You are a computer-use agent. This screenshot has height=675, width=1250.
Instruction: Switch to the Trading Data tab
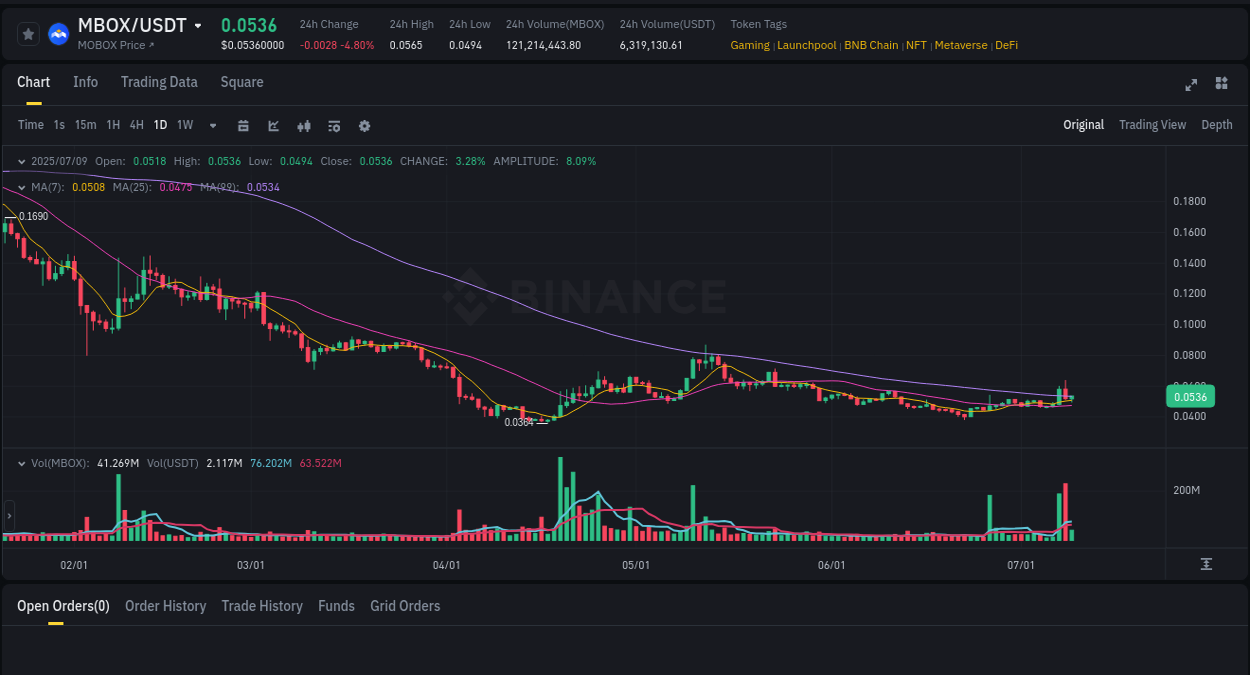pos(159,82)
